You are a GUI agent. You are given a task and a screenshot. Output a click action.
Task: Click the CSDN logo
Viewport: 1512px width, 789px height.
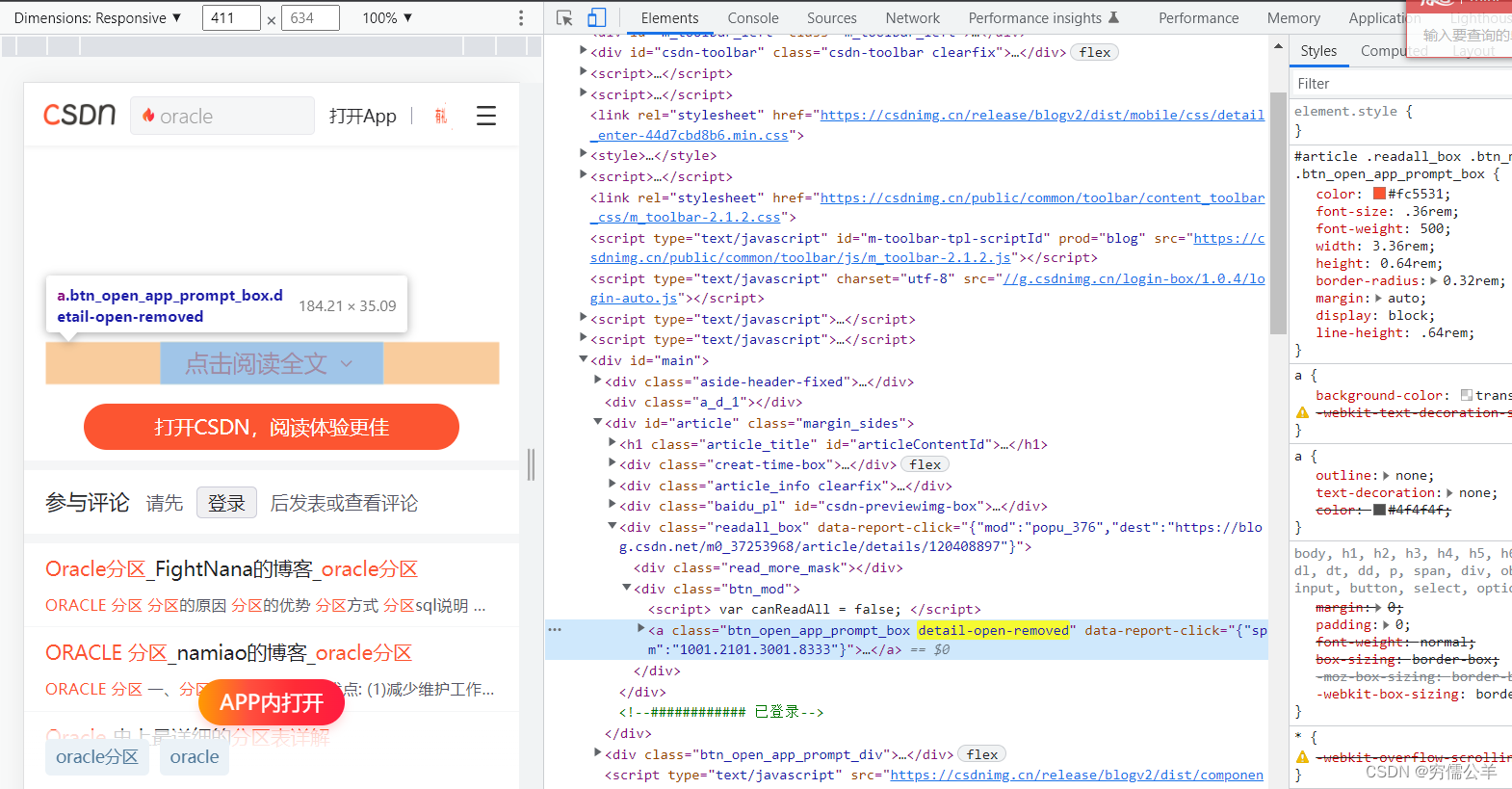pos(79,115)
